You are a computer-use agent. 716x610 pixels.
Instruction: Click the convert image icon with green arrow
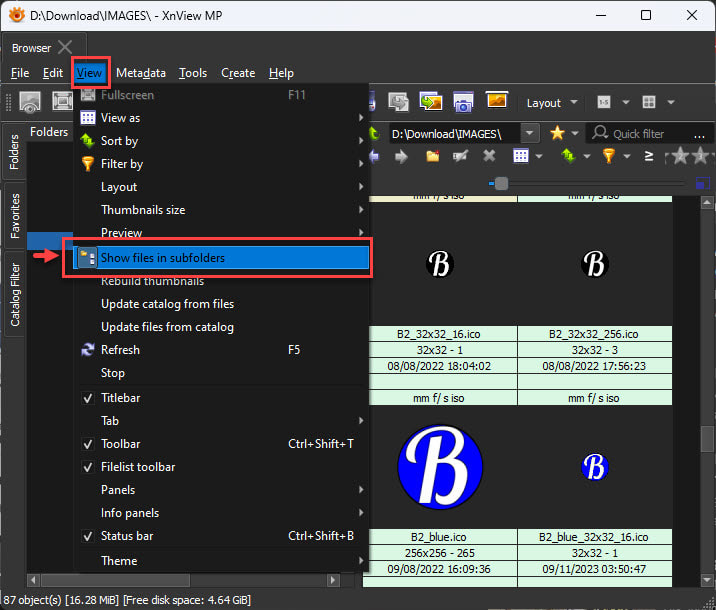click(x=431, y=102)
